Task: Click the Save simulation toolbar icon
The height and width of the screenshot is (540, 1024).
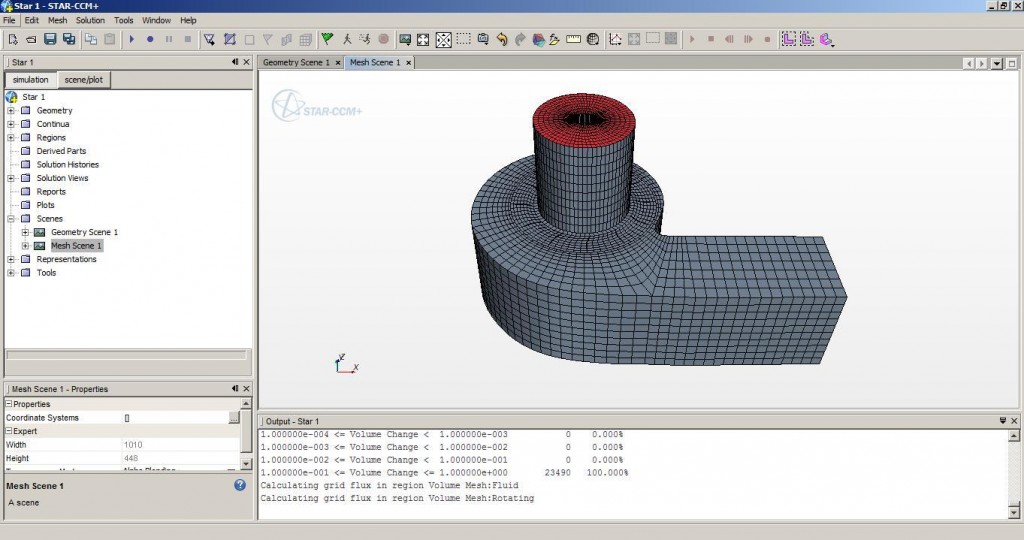Action: tap(49, 39)
